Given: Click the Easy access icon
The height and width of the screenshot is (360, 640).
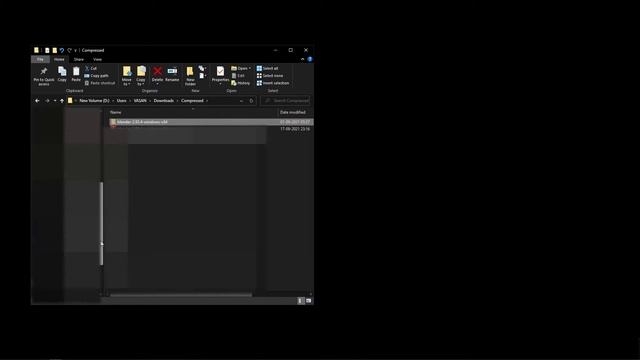Looking at the screenshot, I should click(202, 76).
